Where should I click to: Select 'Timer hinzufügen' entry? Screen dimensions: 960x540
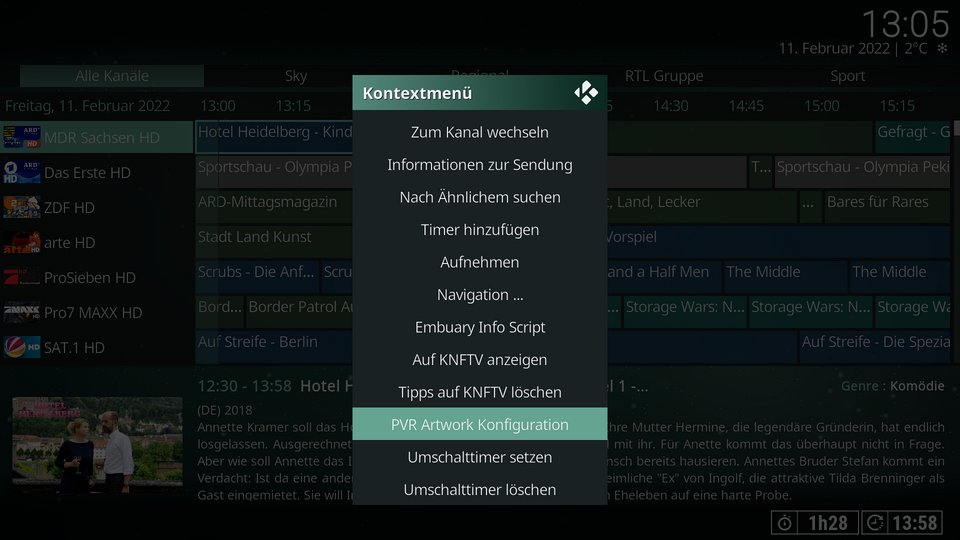pos(480,230)
